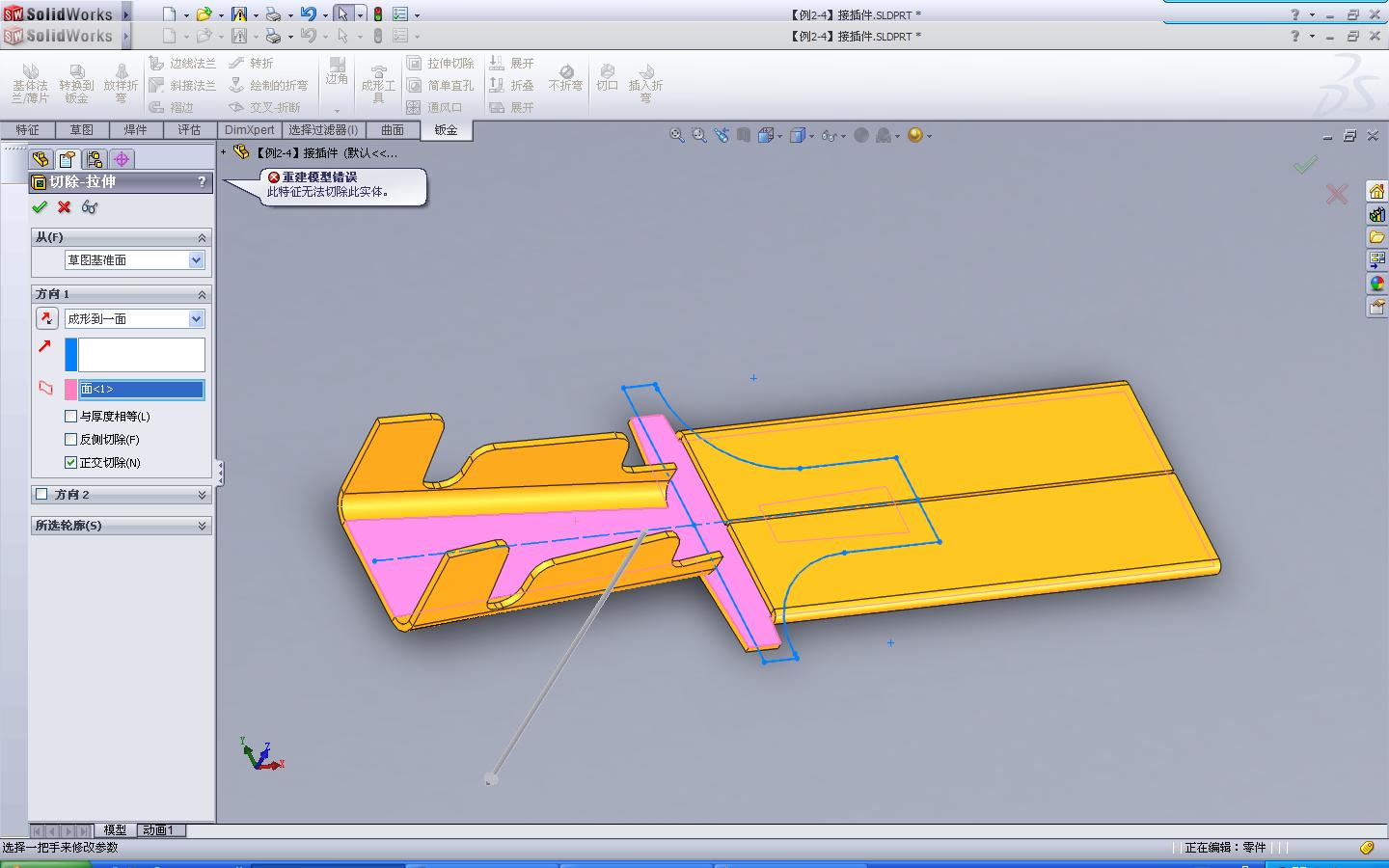1389x868 pixels.
Task: Open the Options checklist icon in top toolbar
Action: pyautogui.click(x=400, y=14)
